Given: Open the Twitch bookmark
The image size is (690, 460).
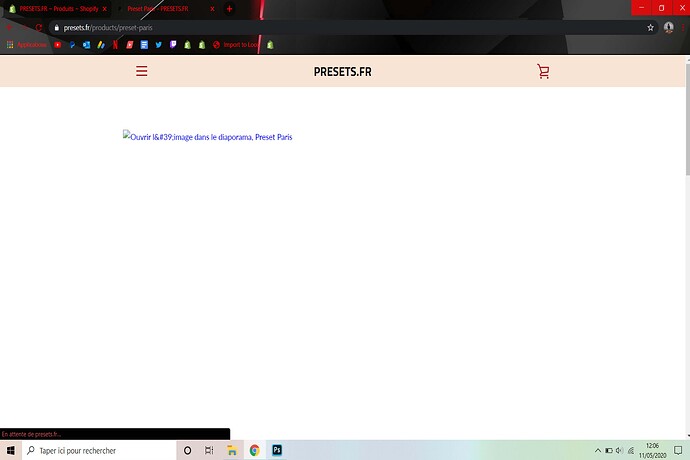Looking at the screenshot, I should pos(173,44).
